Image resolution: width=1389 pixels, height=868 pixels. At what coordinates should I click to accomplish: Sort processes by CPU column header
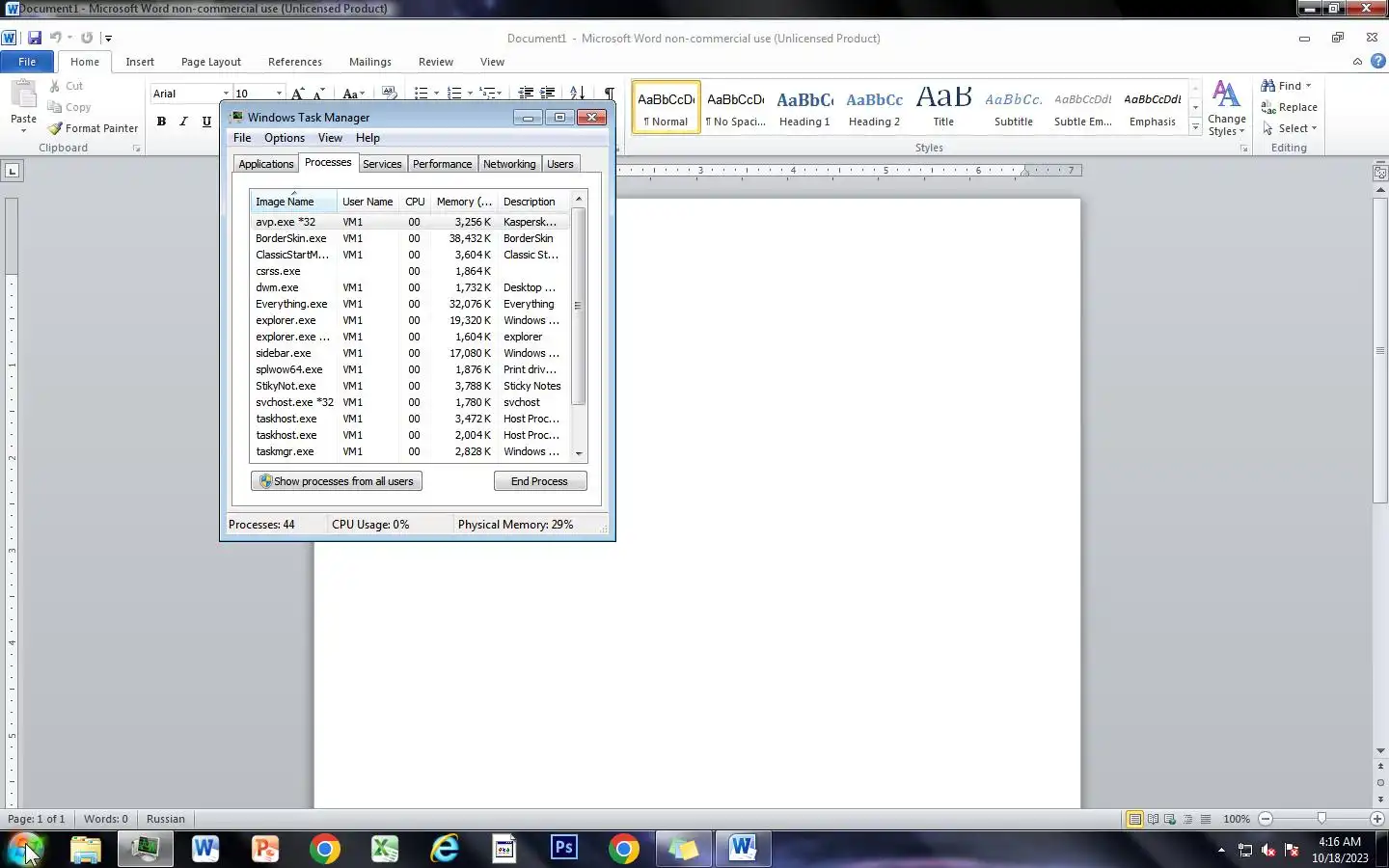point(415,202)
